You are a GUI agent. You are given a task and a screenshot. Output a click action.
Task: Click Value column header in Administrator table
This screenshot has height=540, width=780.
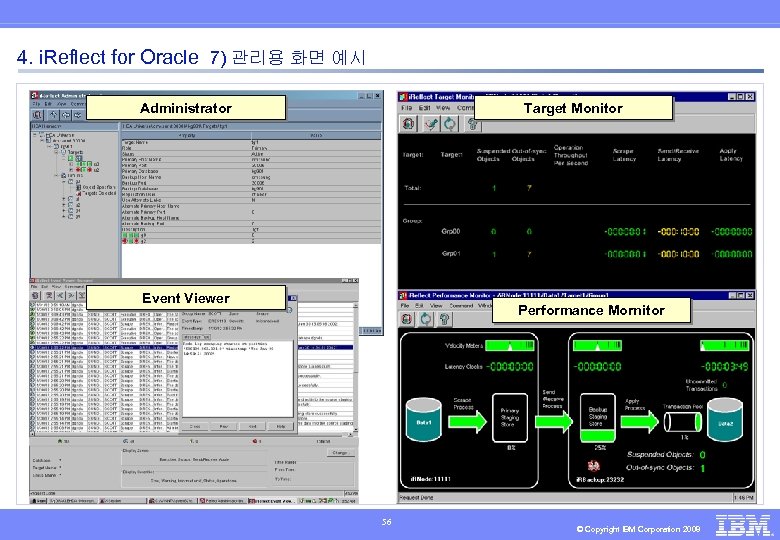click(x=316, y=135)
